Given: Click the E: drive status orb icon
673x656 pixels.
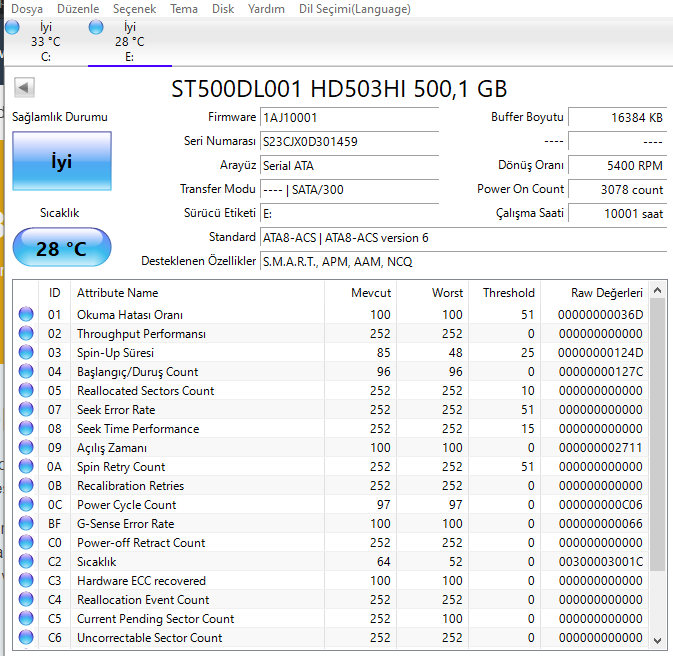Looking at the screenshot, I should pyautogui.click(x=96, y=27).
